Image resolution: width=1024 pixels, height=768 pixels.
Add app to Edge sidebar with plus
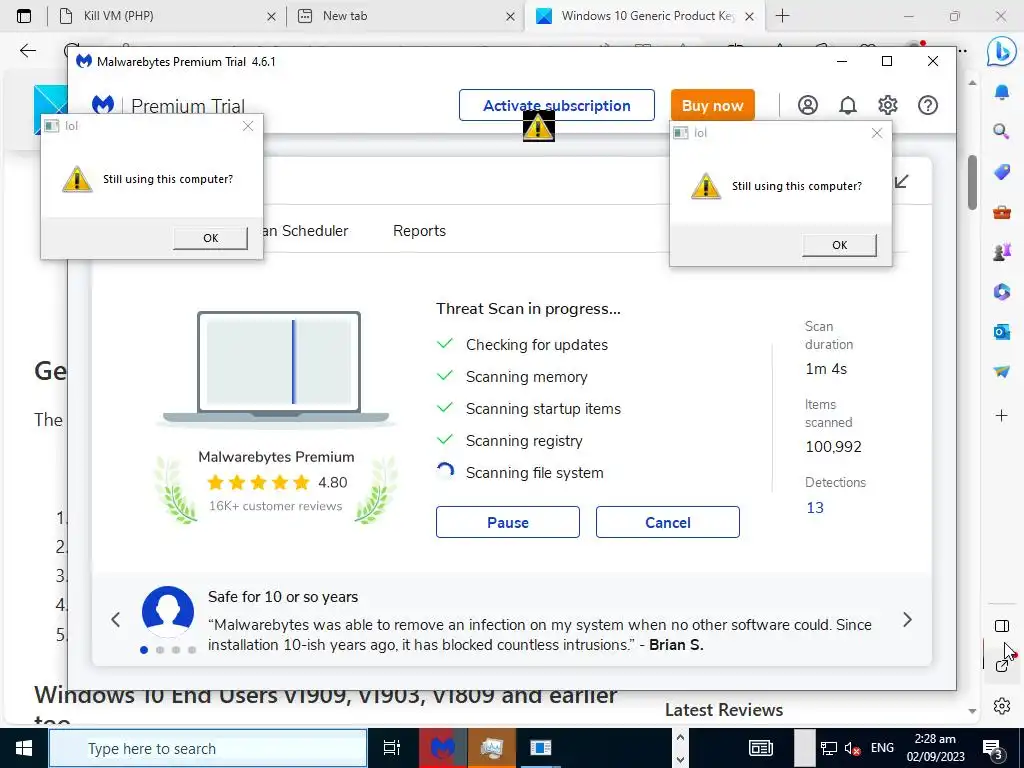point(1002,415)
